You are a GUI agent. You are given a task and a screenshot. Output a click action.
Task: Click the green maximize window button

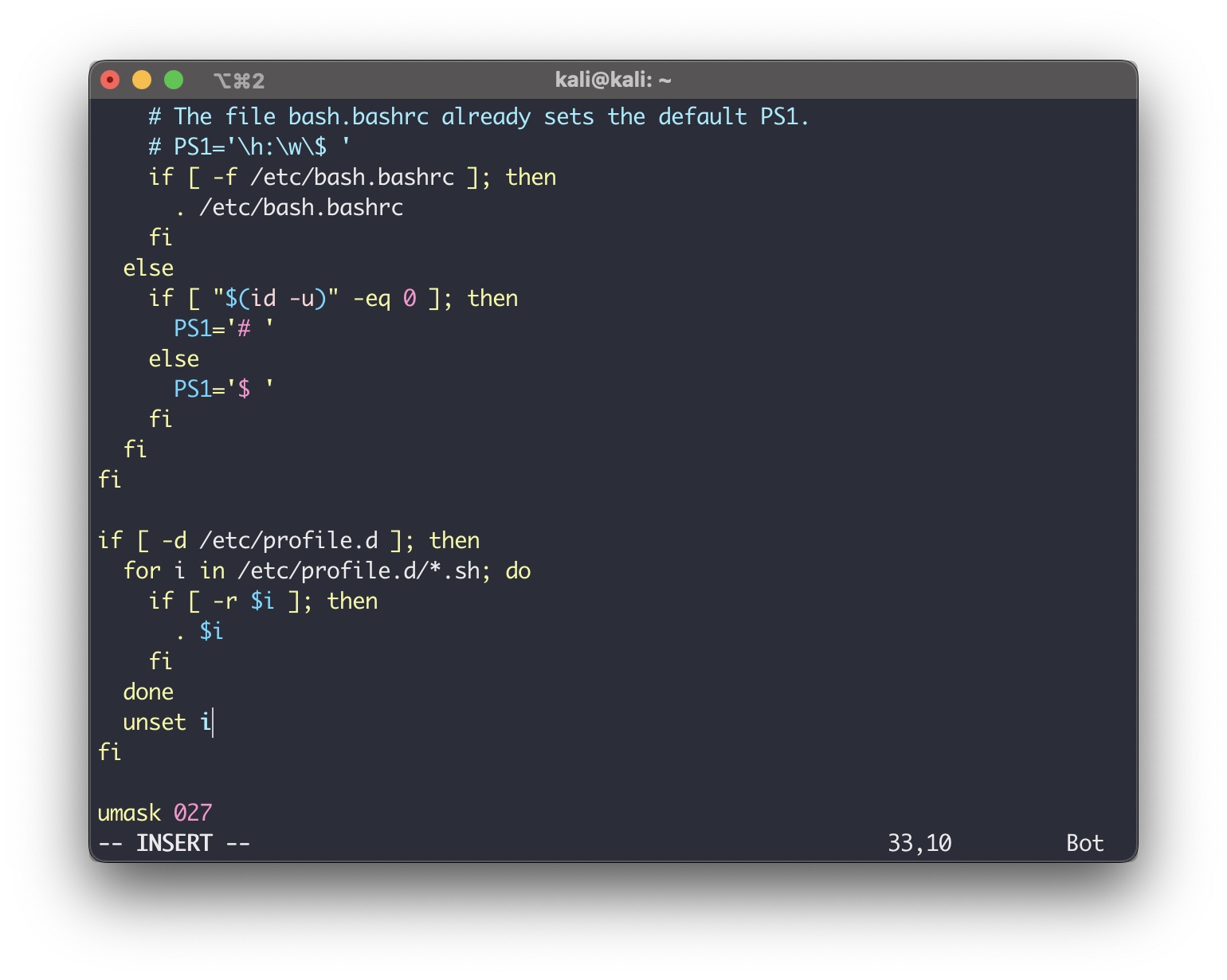(x=174, y=80)
